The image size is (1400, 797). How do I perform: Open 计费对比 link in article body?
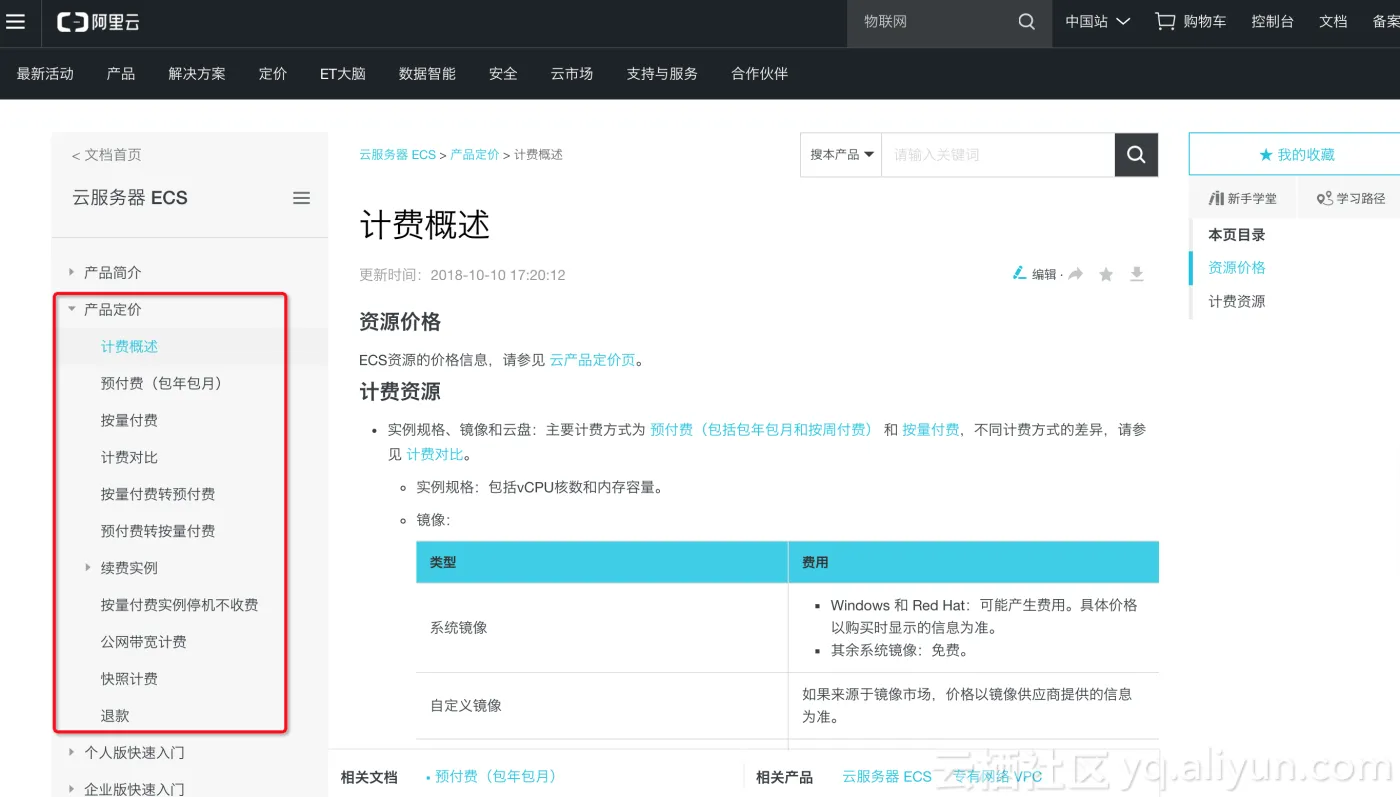(435, 454)
